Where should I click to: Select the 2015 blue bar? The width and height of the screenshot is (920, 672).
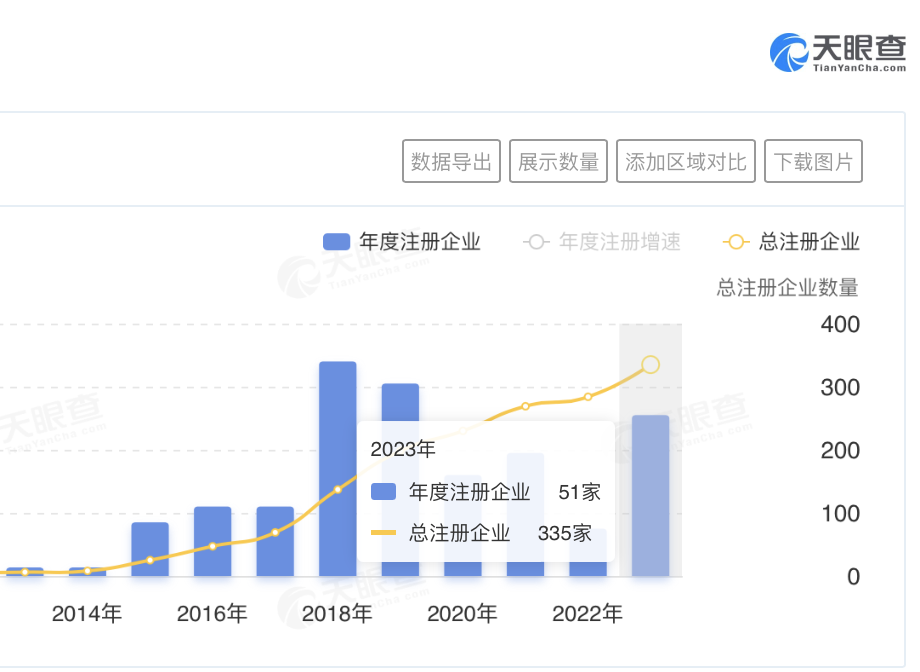tap(150, 548)
